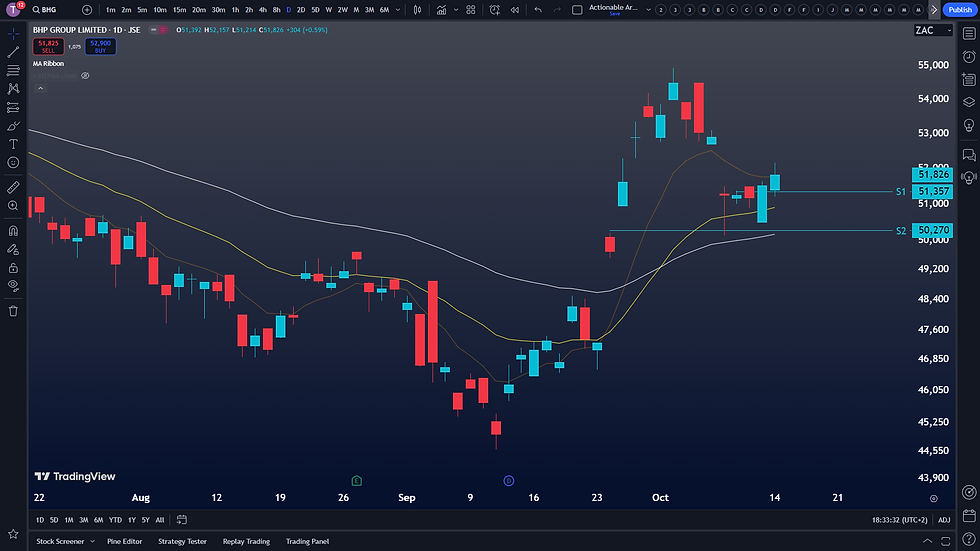Activate the zoom in tool

[13, 206]
